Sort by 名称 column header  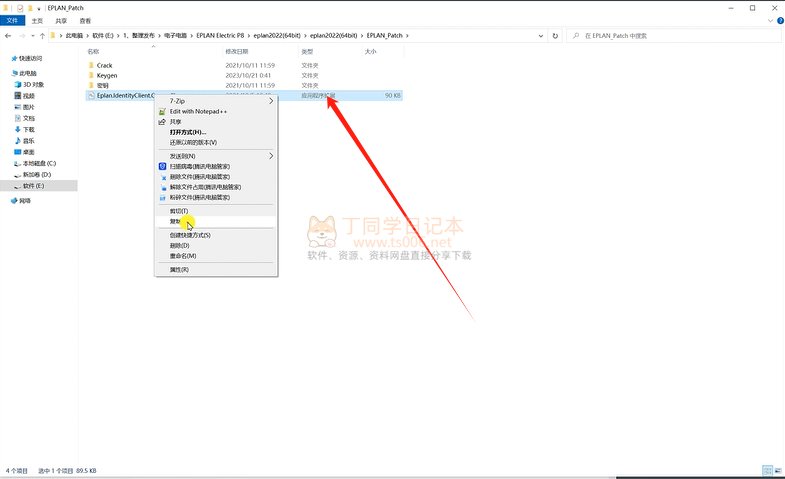[93, 52]
